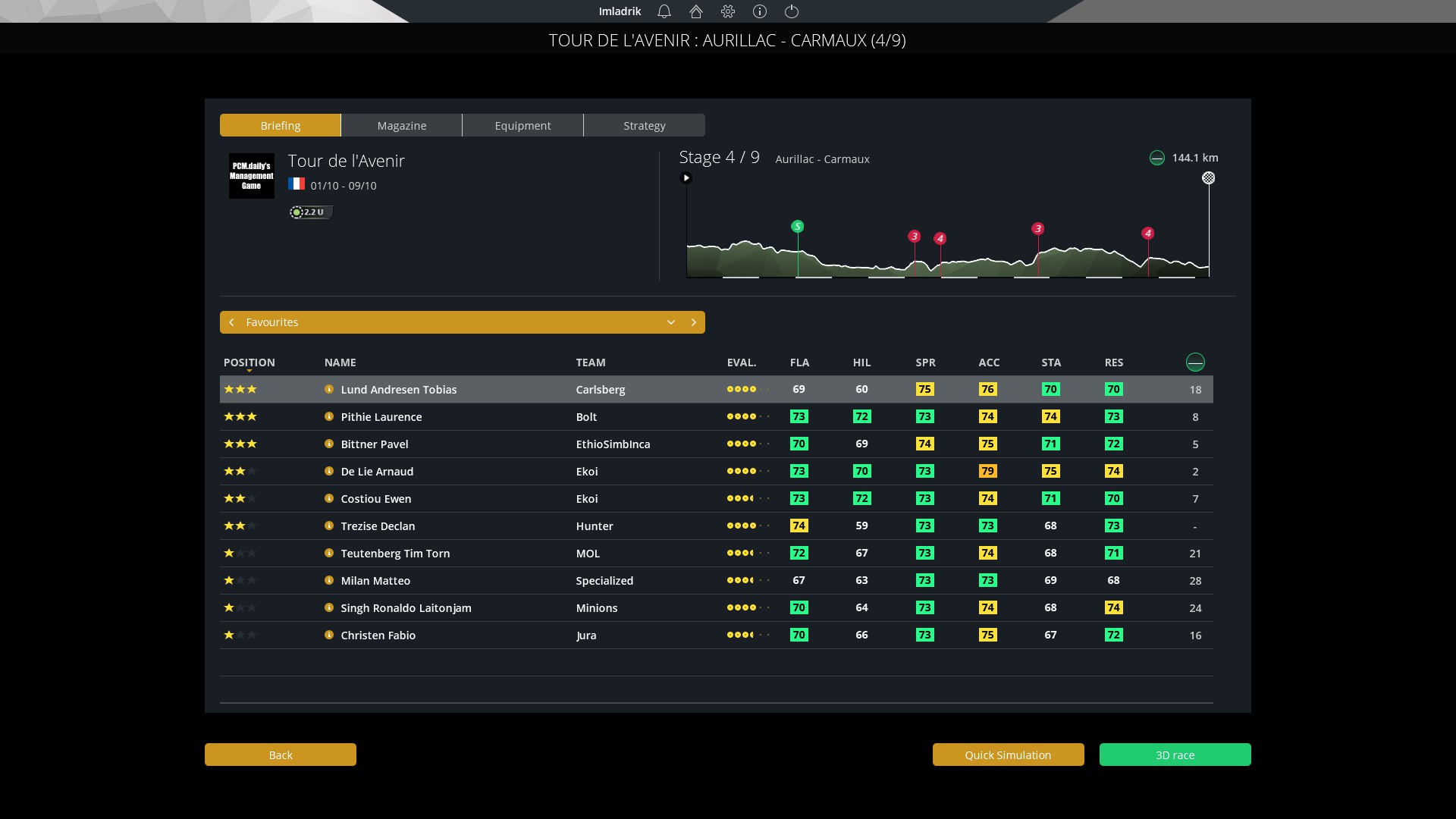Click the flat terrain column header icon
1456x819 pixels.
point(1195,362)
